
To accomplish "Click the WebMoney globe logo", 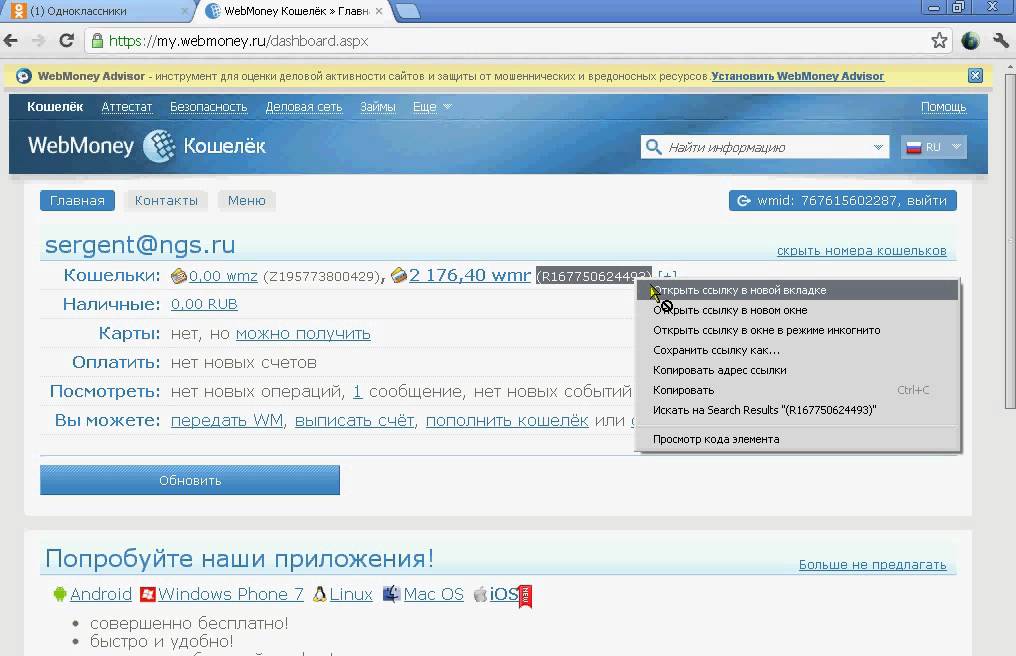I will click(x=159, y=146).
